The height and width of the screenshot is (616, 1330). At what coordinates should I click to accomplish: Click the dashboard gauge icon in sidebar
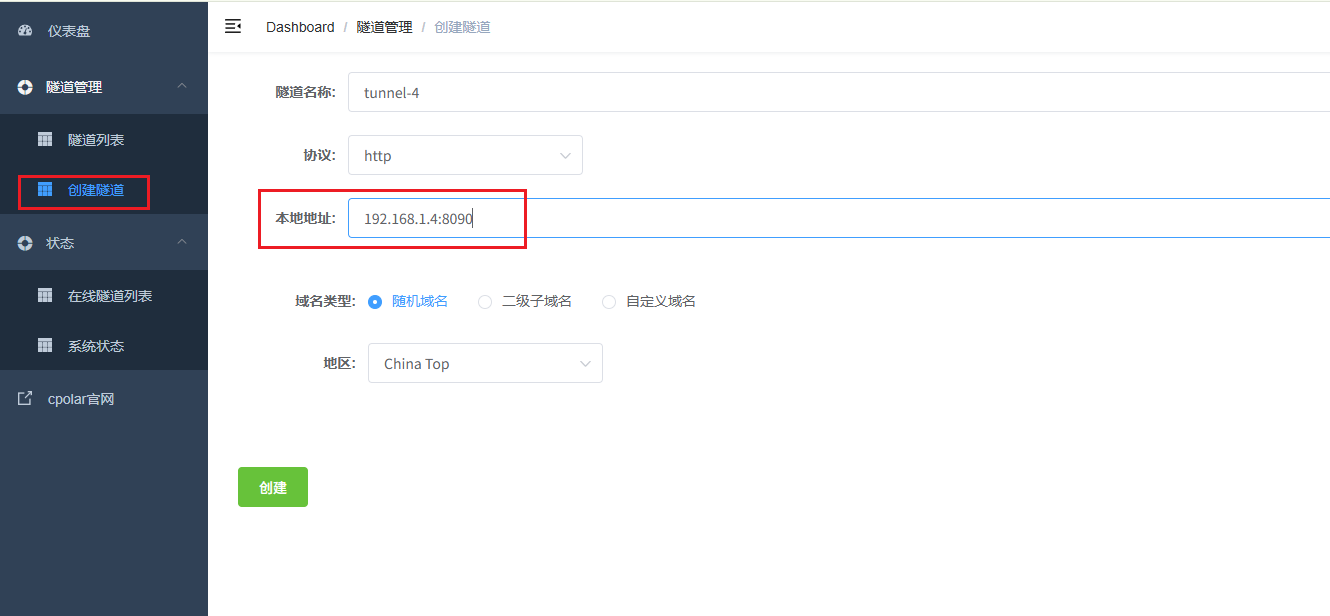pos(25,31)
